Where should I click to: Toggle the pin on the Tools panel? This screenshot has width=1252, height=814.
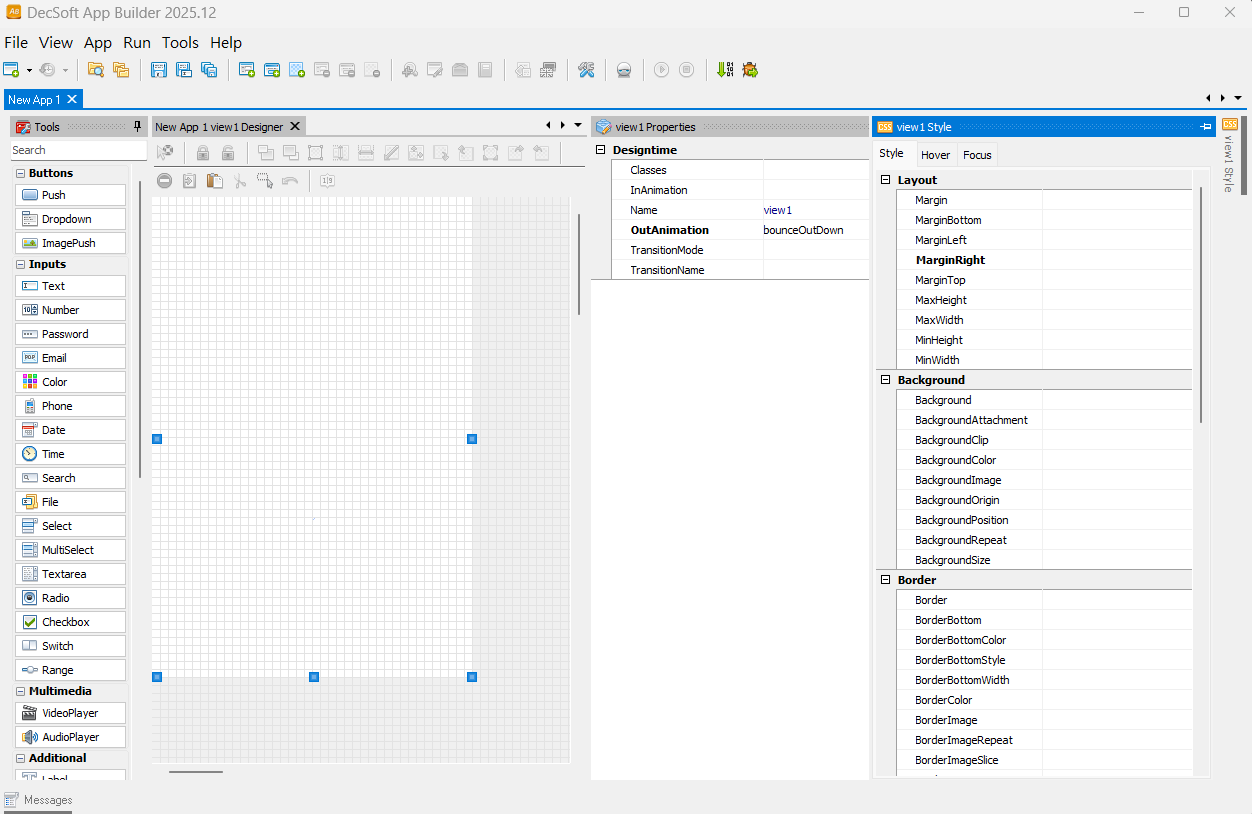(x=138, y=127)
